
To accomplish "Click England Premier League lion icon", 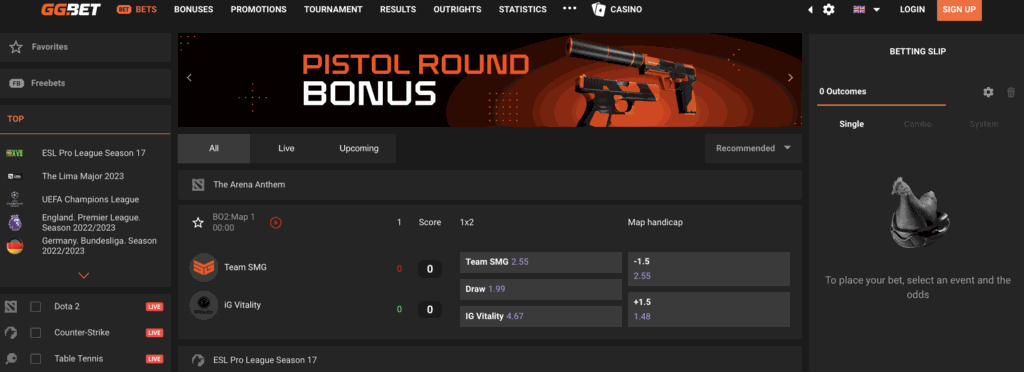I will click(14, 223).
